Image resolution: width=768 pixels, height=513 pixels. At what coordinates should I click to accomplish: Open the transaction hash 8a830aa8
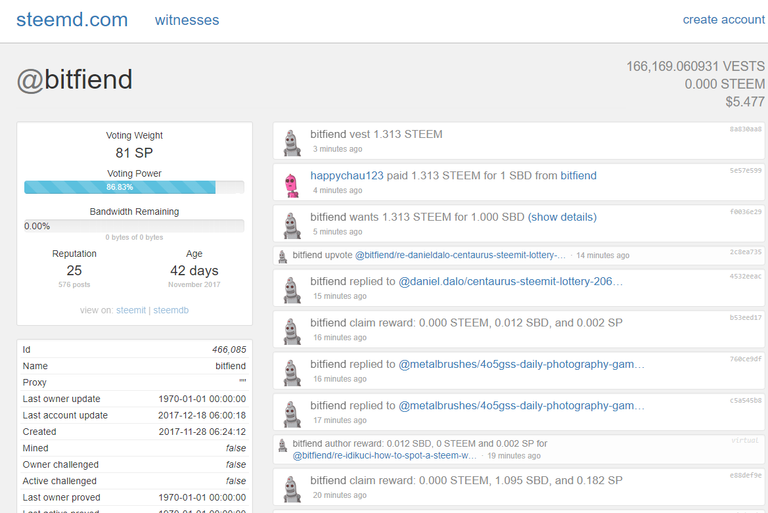pos(745,129)
